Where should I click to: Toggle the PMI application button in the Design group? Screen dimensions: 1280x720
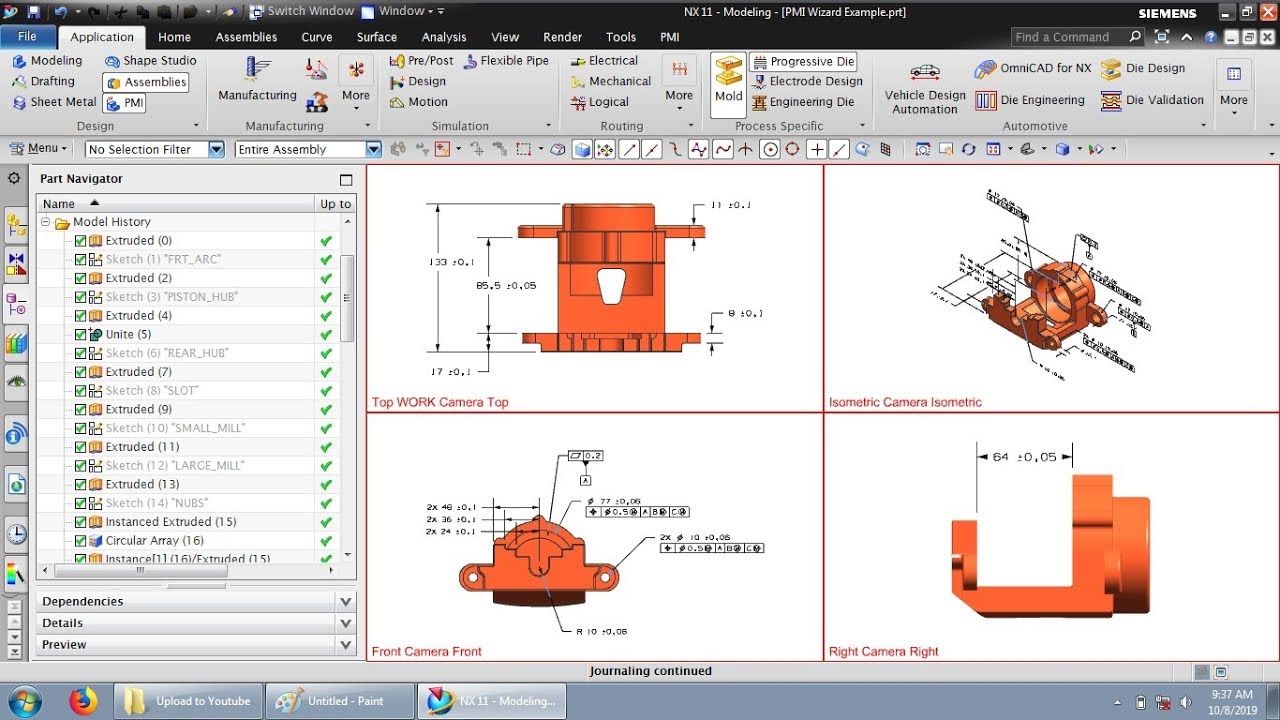pyautogui.click(x=125, y=103)
